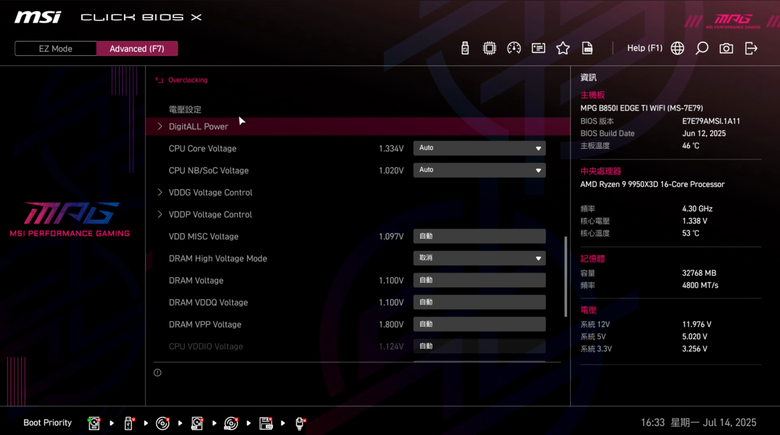Select the DRAM VDDQ Voltage label
The height and width of the screenshot is (435, 780).
point(208,302)
